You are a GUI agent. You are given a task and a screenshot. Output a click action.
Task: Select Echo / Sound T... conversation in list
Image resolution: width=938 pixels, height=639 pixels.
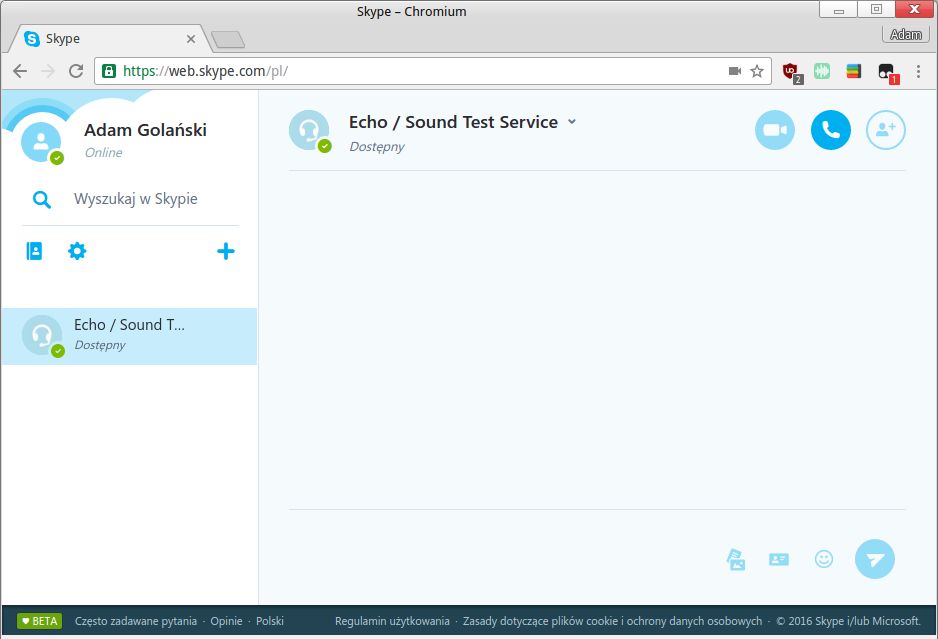[129, 336]
